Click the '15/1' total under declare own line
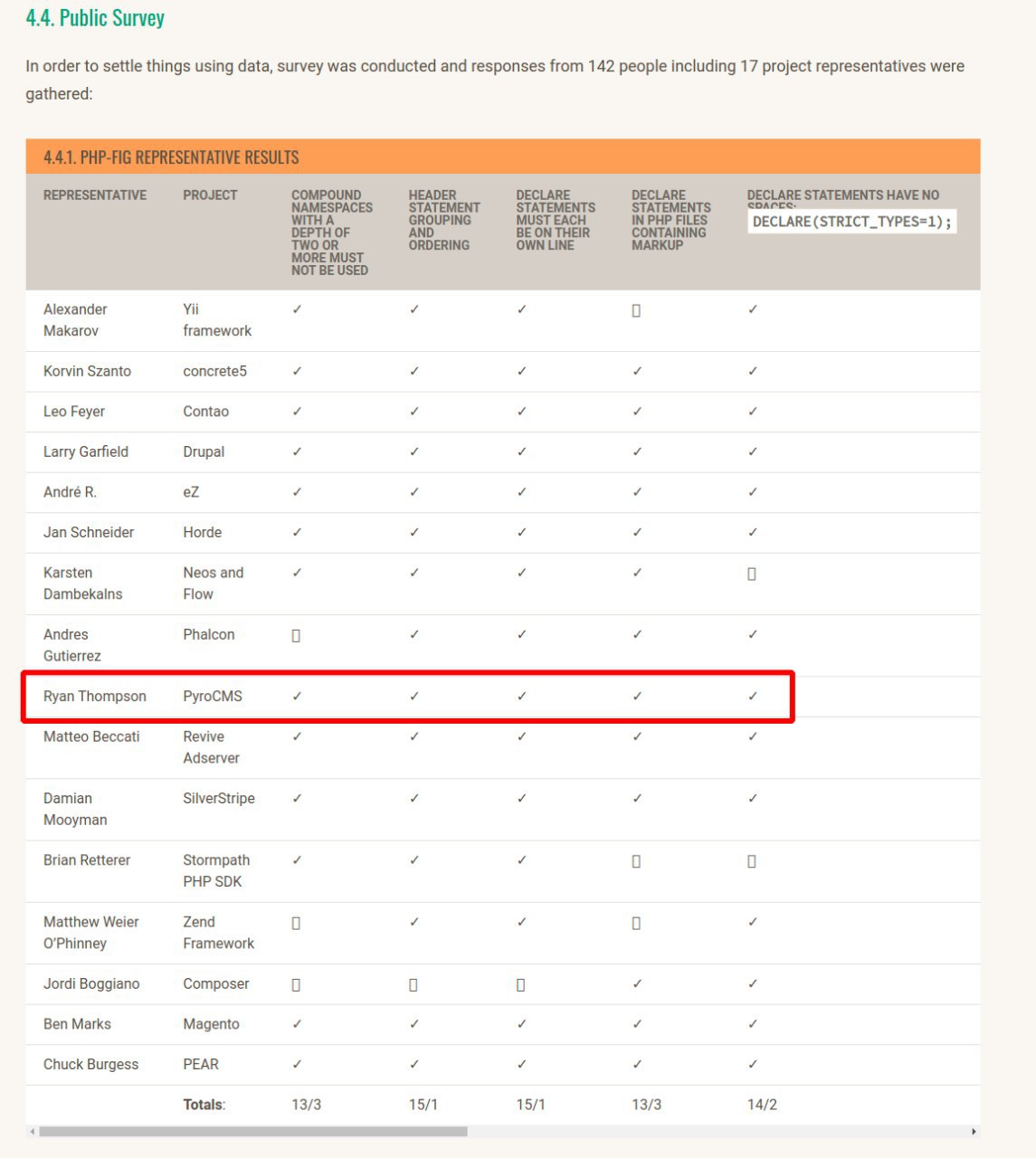 click(x=530, y=1105)
